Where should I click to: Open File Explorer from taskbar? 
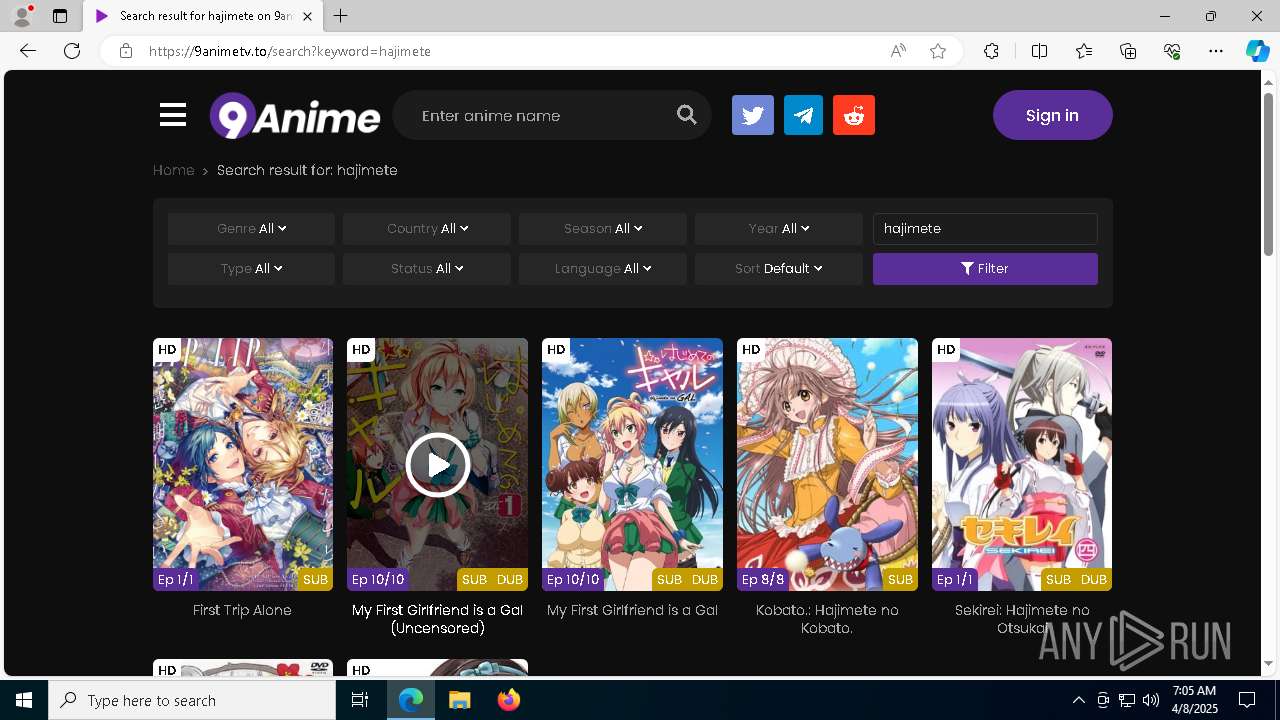460,700
